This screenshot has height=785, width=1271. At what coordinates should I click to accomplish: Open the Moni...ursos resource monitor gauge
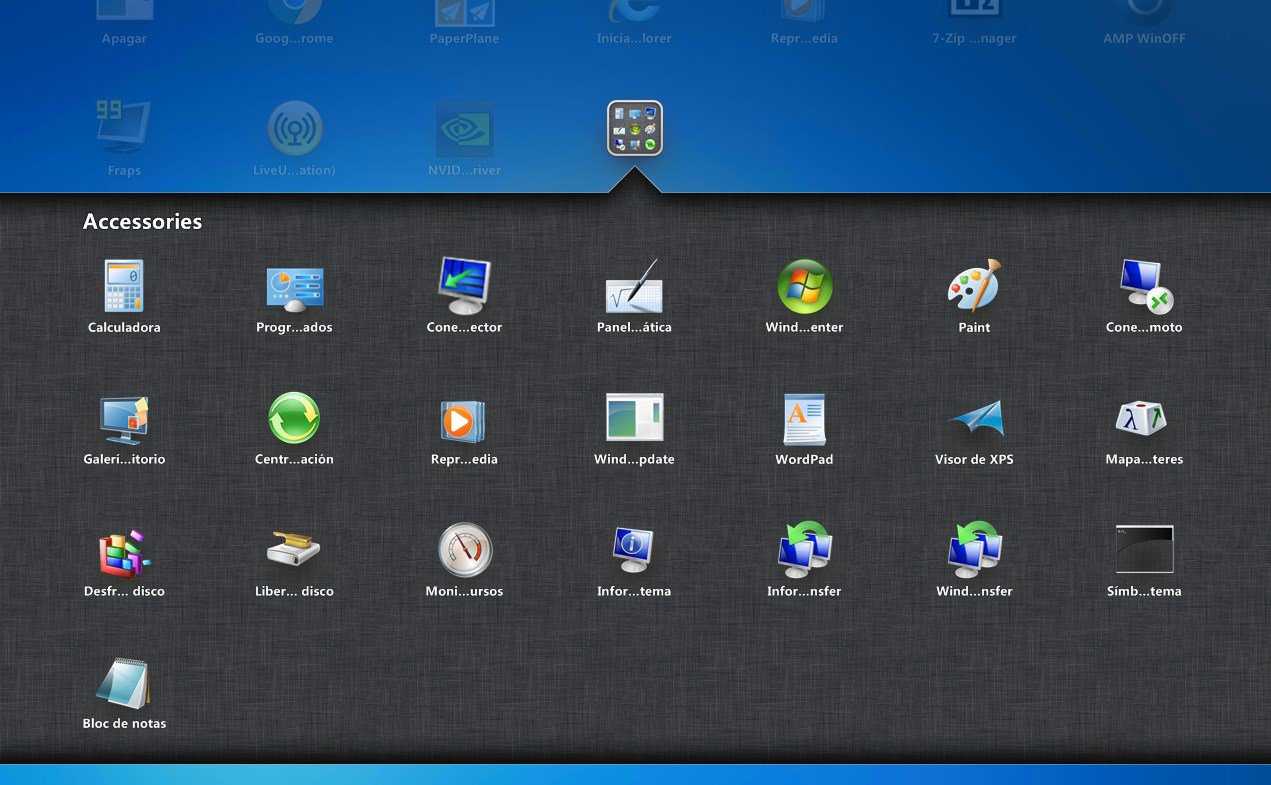pyautogui.click(x=464, y=551)
